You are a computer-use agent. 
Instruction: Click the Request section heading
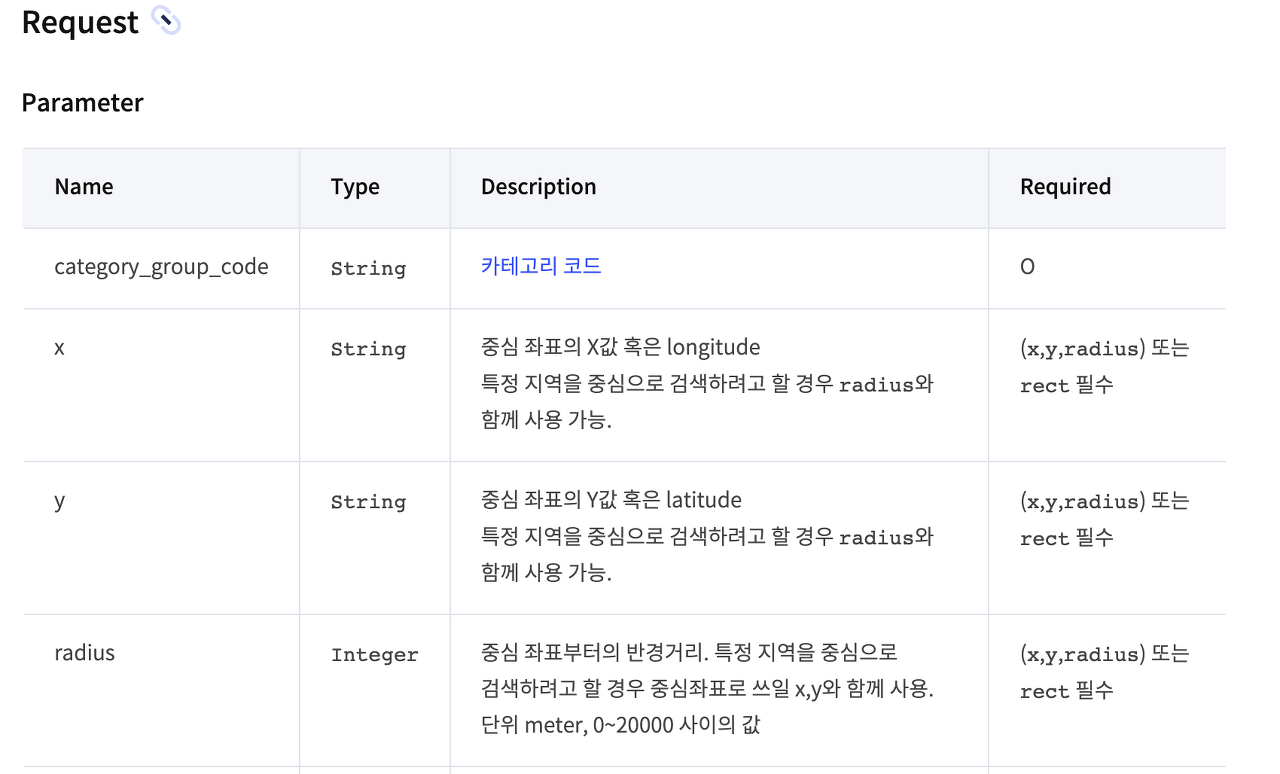[x=80, y=22]
